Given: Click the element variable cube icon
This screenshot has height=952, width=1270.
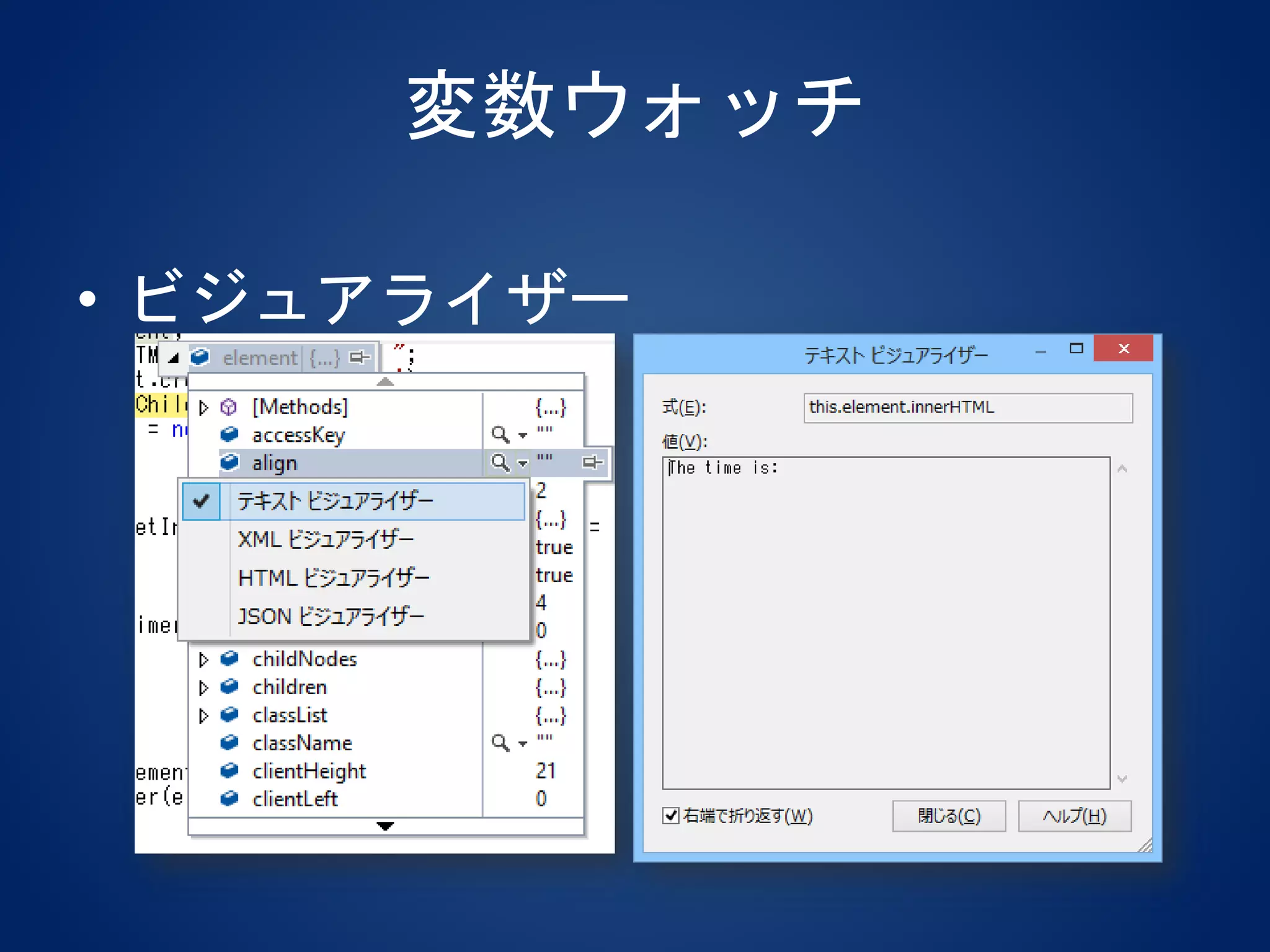Looking at the screenshot, I should coord(200,357).
